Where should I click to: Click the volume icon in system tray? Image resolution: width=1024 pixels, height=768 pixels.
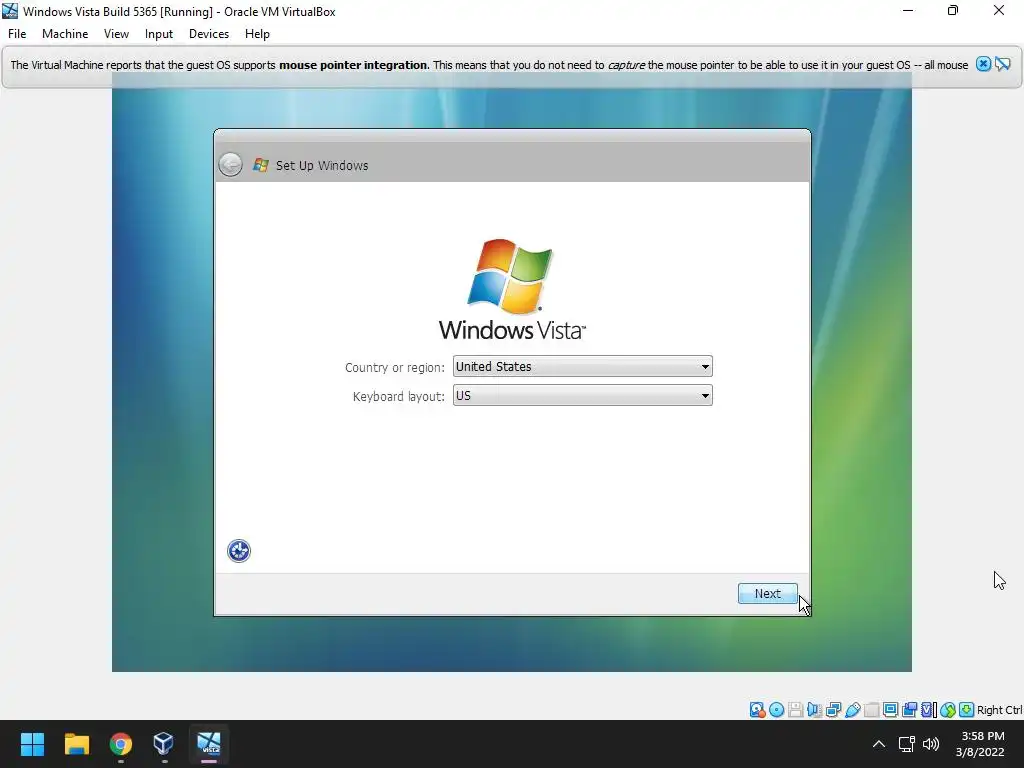tap(931, 744)
